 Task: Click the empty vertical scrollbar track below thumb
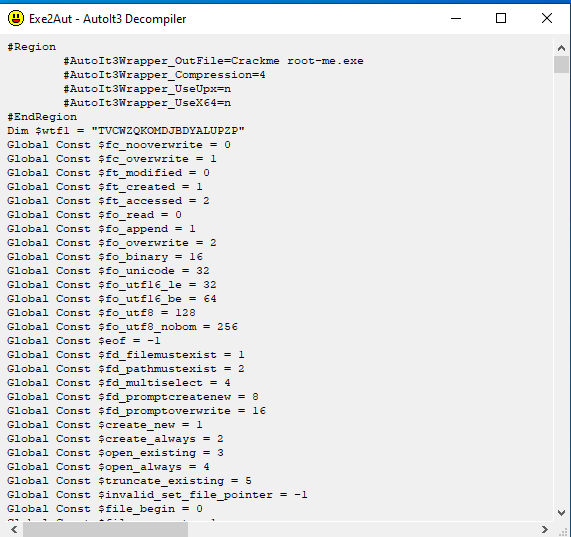(x=561, y=288)
